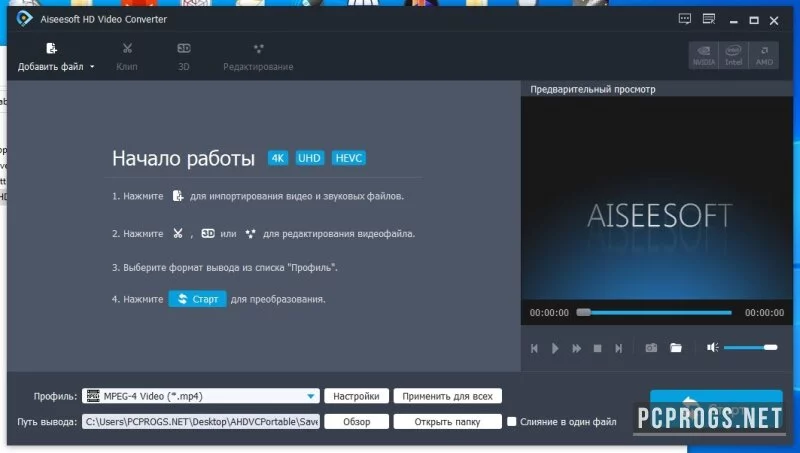Enable Слияние в один файл checkbox
Viewport: 800px width, 453px height.
tap(512, 421)
